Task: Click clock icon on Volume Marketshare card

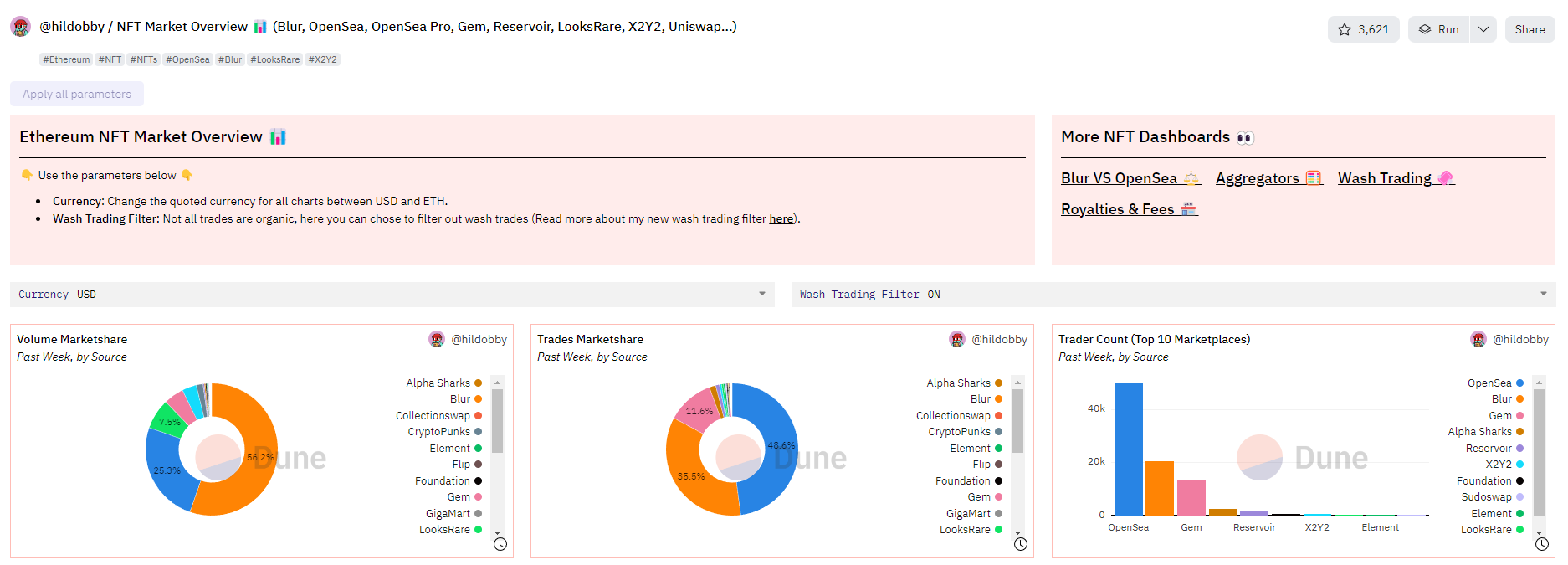Action: (x=500, y=544)
